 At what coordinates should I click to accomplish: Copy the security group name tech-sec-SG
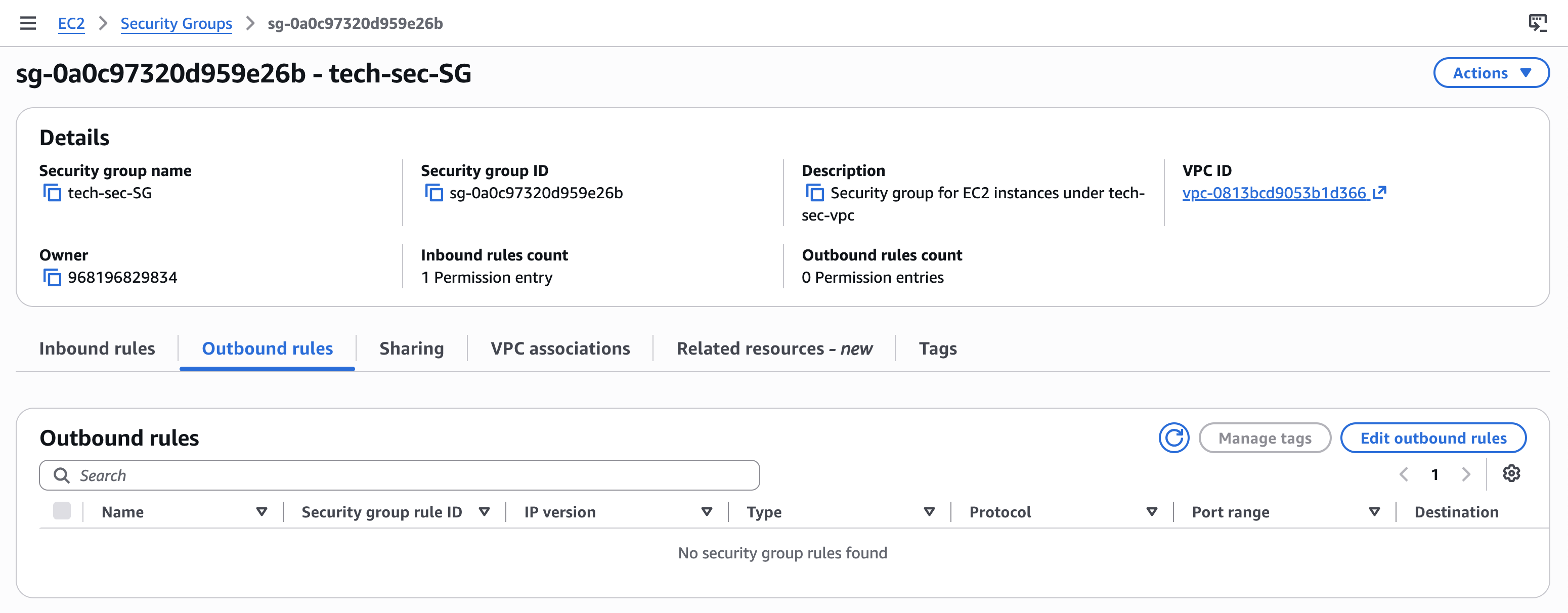click(52, 193)
